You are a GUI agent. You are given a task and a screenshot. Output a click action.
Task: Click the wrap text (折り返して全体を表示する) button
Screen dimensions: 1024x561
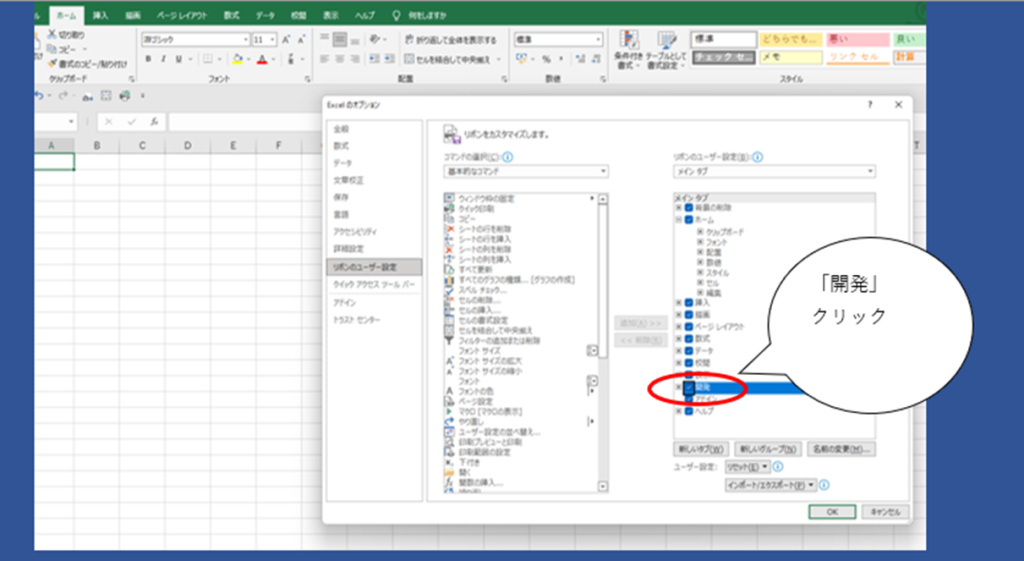pos(450,40)
